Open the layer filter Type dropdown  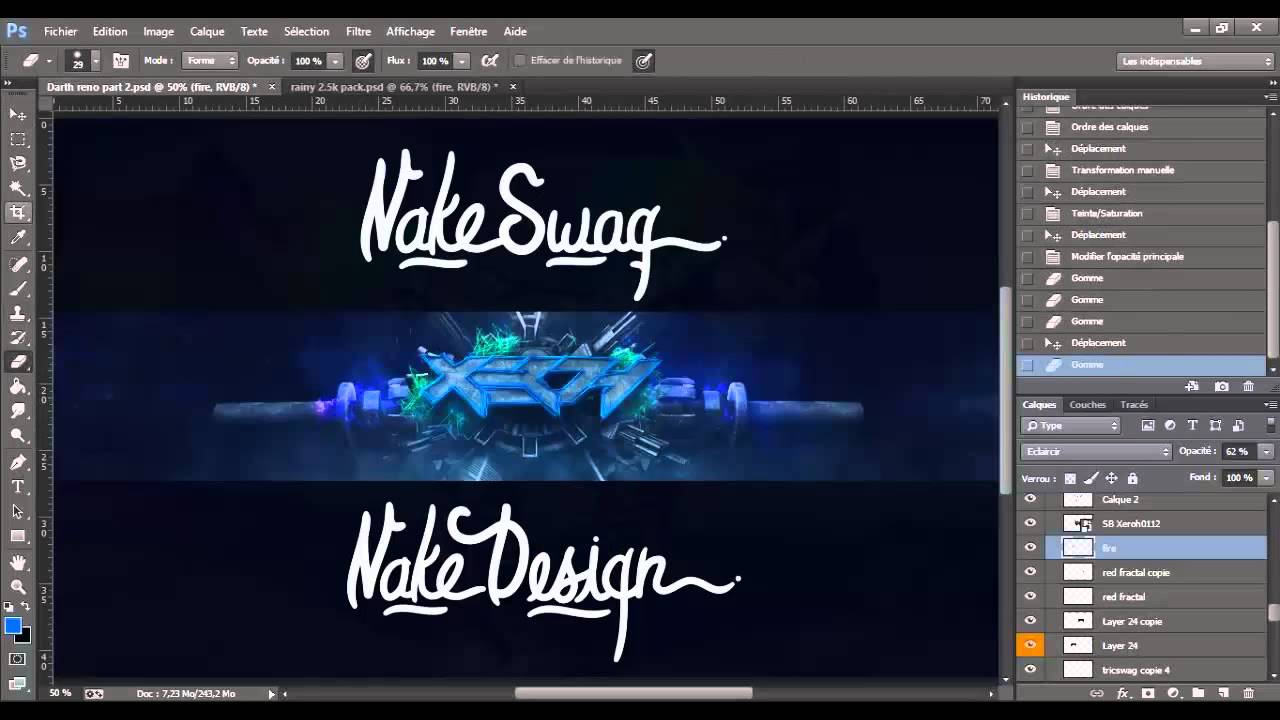[x=1071, y=425]
